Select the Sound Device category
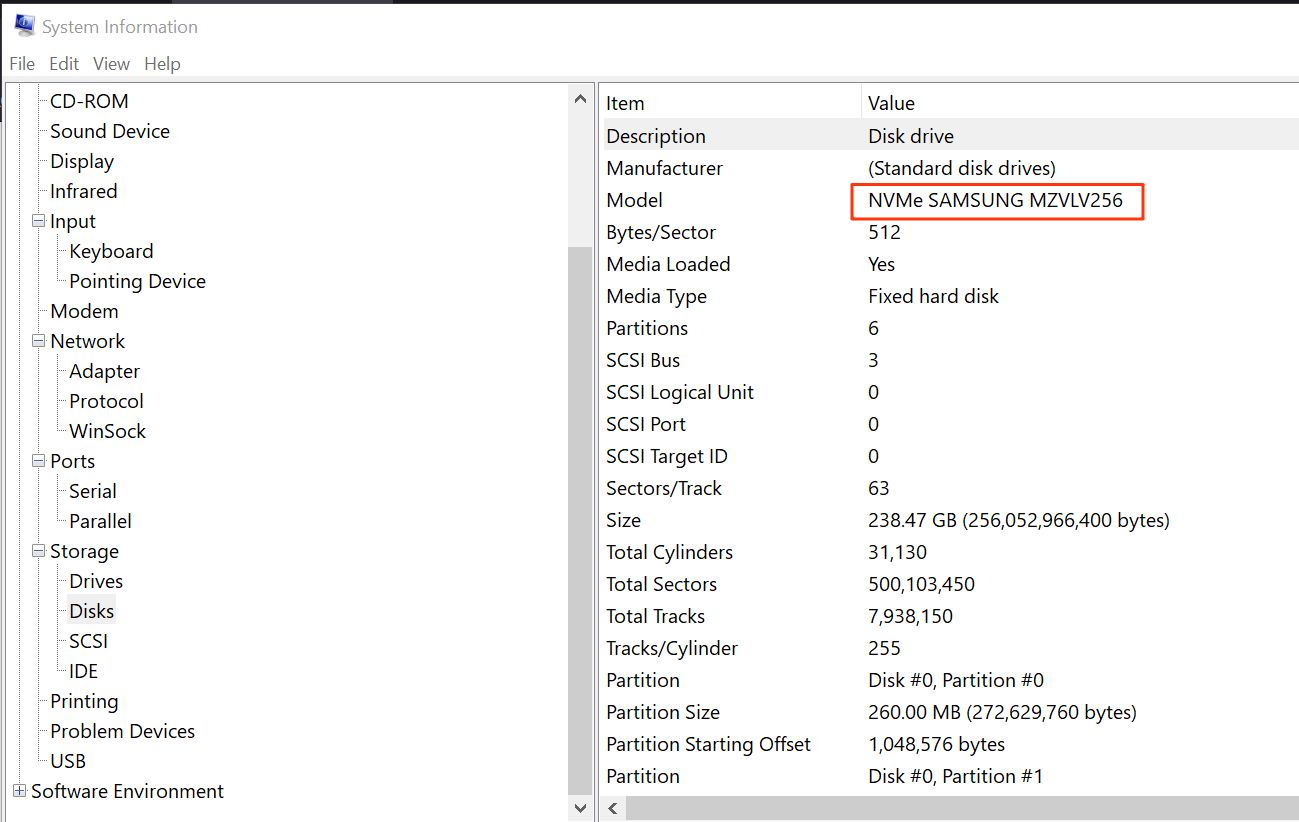 coord(109,131)
